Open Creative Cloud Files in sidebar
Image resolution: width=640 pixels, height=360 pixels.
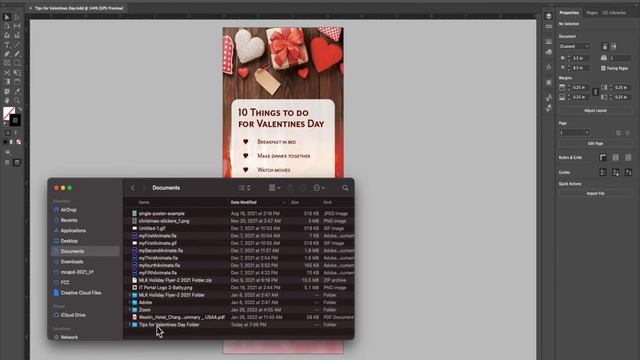(x=81, y=293)
